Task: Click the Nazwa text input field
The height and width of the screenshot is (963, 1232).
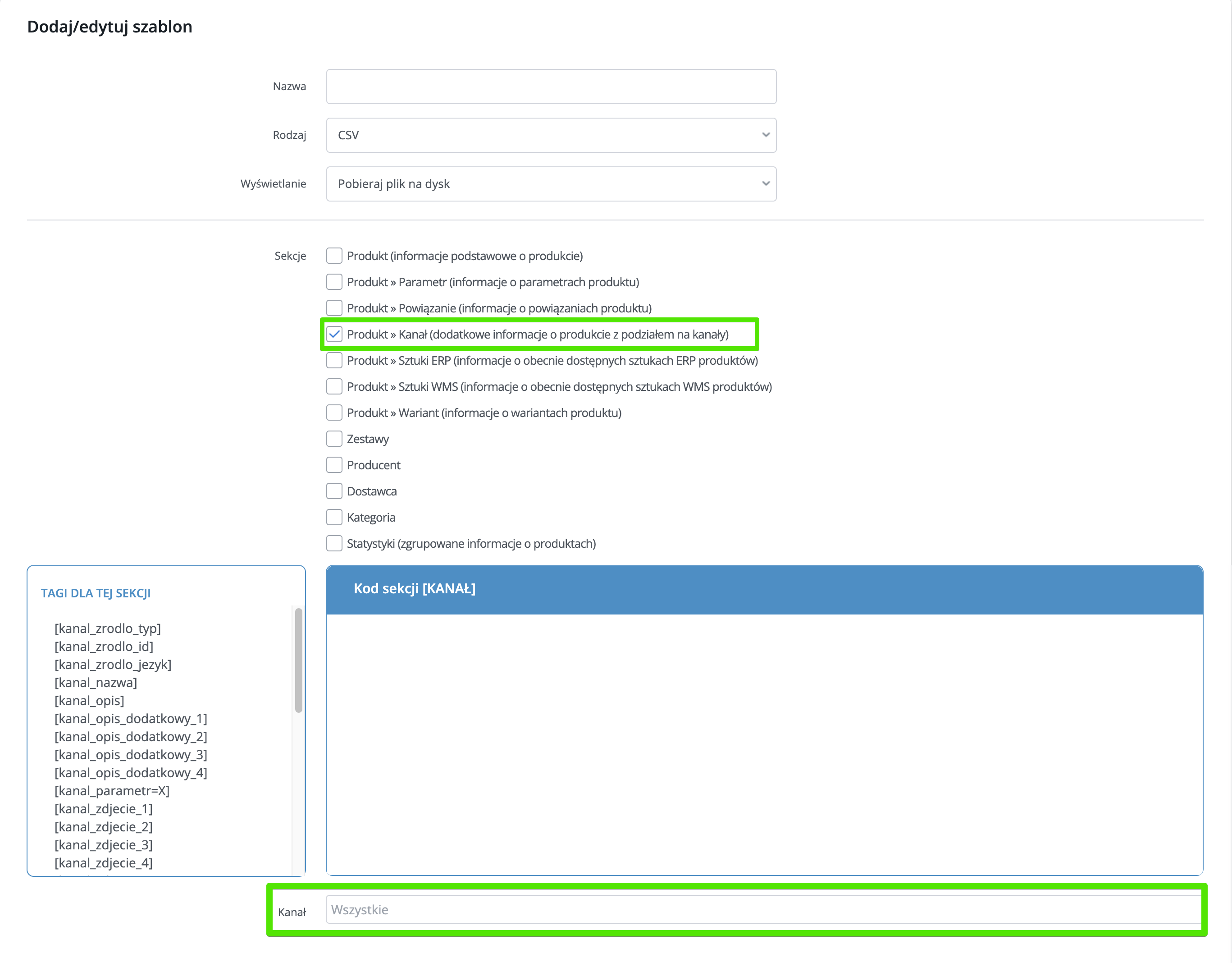Action: click(x=551, y=87)
